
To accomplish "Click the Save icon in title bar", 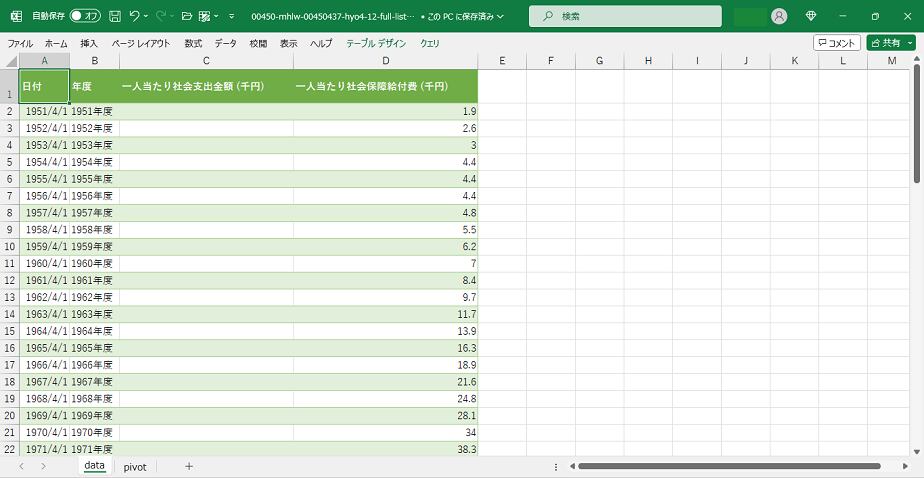I will pyautogui.click(x=115, y=17).
